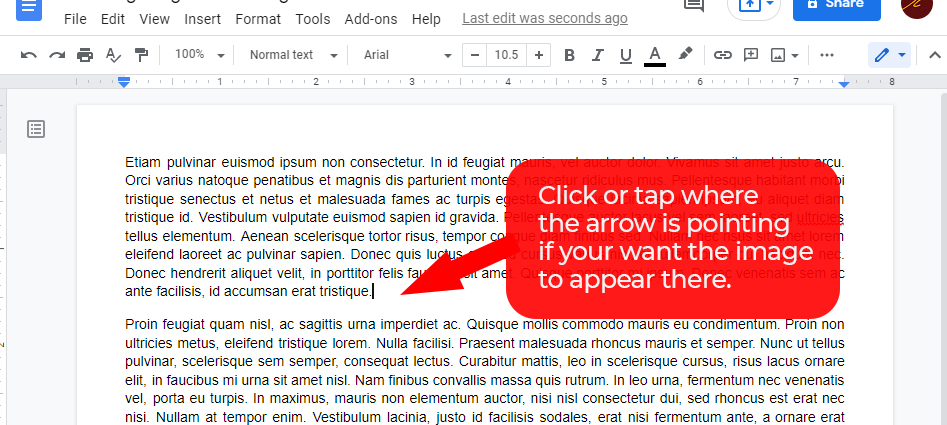Click the insert image icon
947x425 pixels.
[x=778, y=55]
